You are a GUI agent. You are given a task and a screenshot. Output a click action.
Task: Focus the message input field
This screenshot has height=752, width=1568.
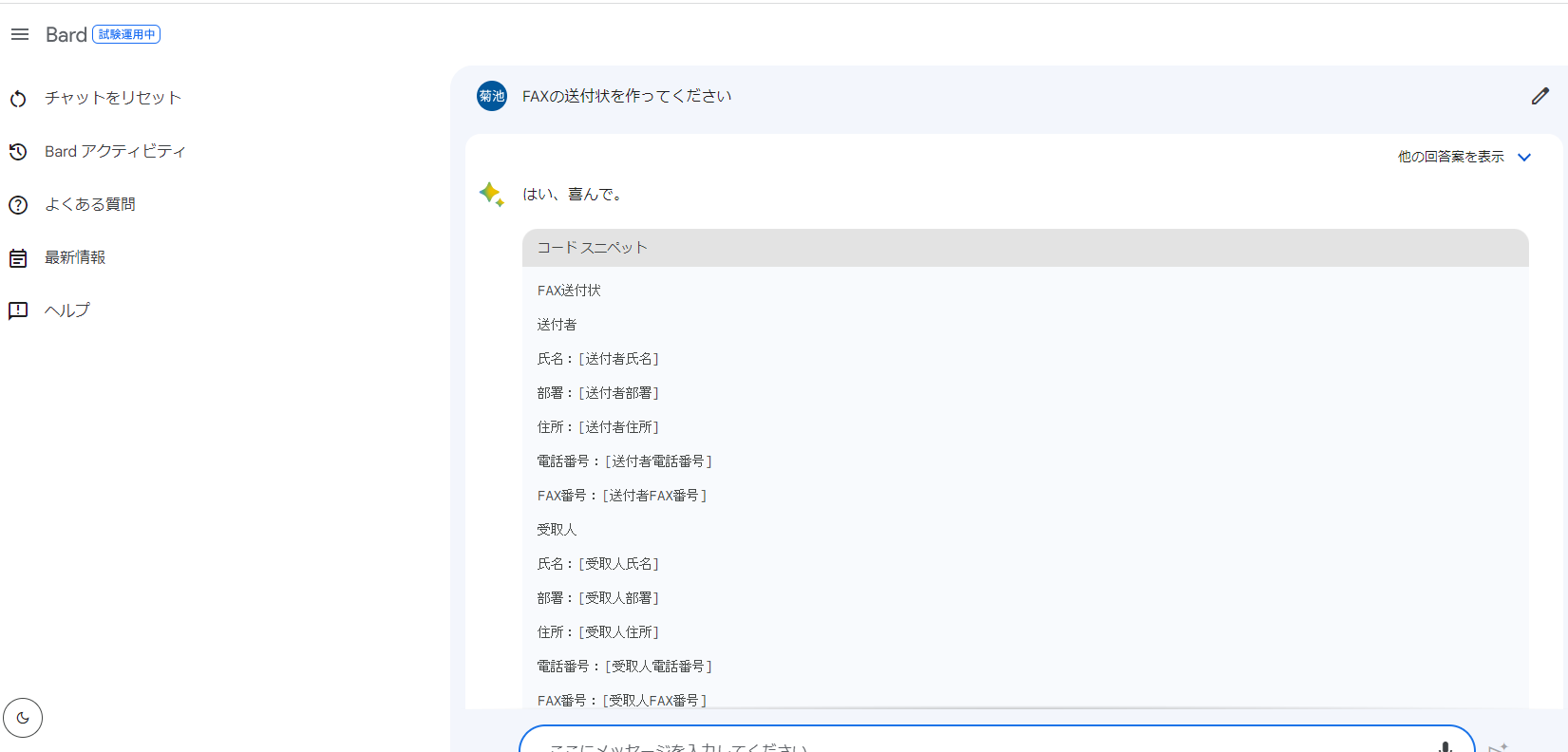click(x=978, y=744)
